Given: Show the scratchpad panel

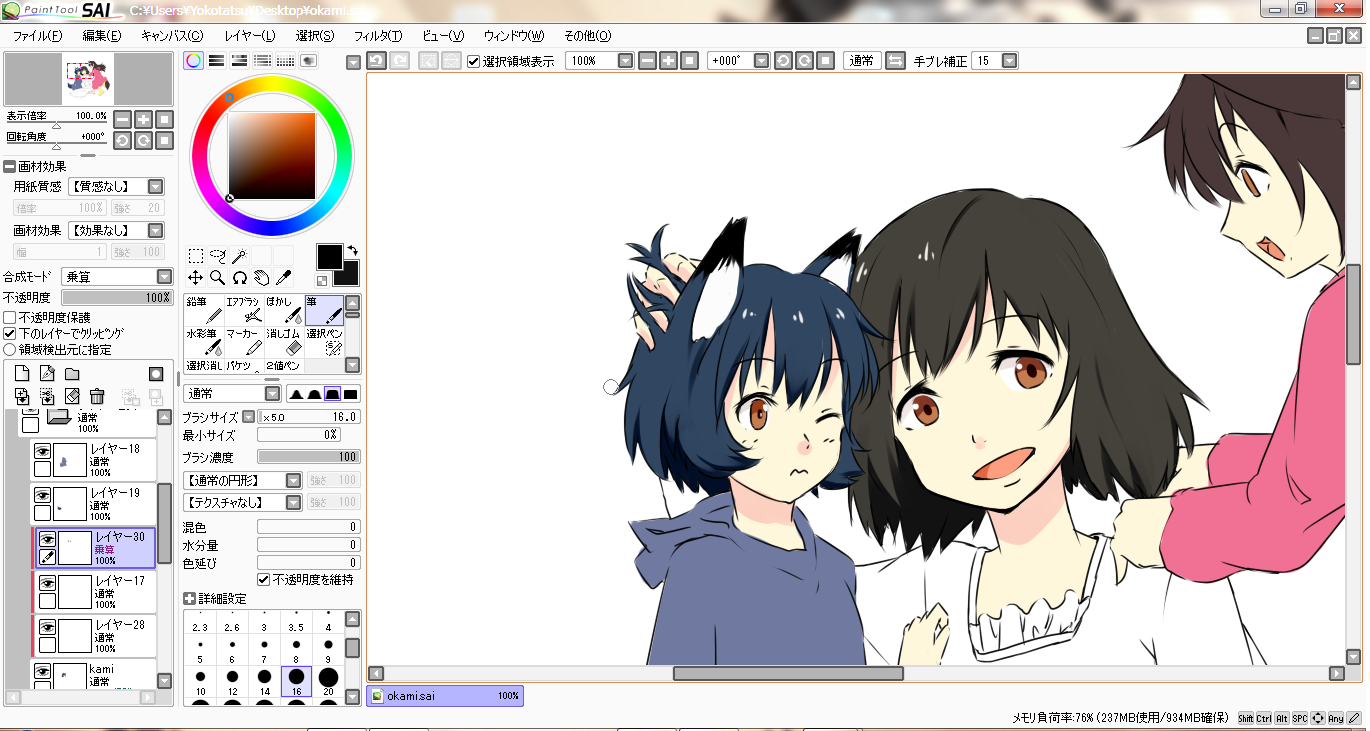Looking at the screenshot, I should (309, 61).
